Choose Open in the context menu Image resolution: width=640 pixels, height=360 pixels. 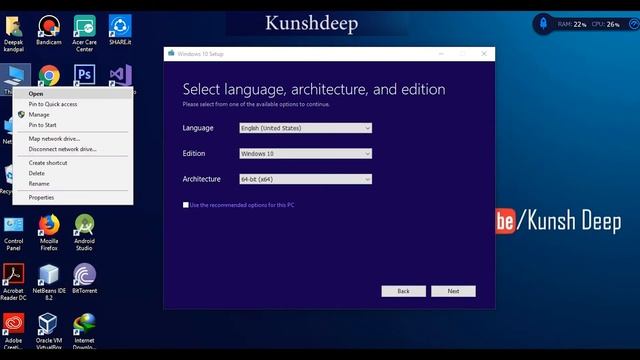click(x=73, y=93)
